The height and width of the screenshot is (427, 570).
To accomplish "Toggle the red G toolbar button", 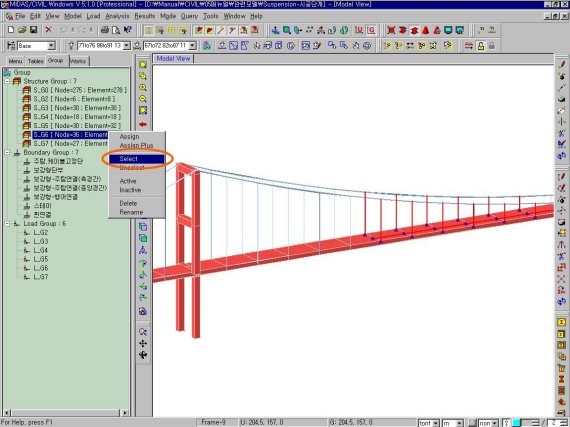I will tap(370, 30).
